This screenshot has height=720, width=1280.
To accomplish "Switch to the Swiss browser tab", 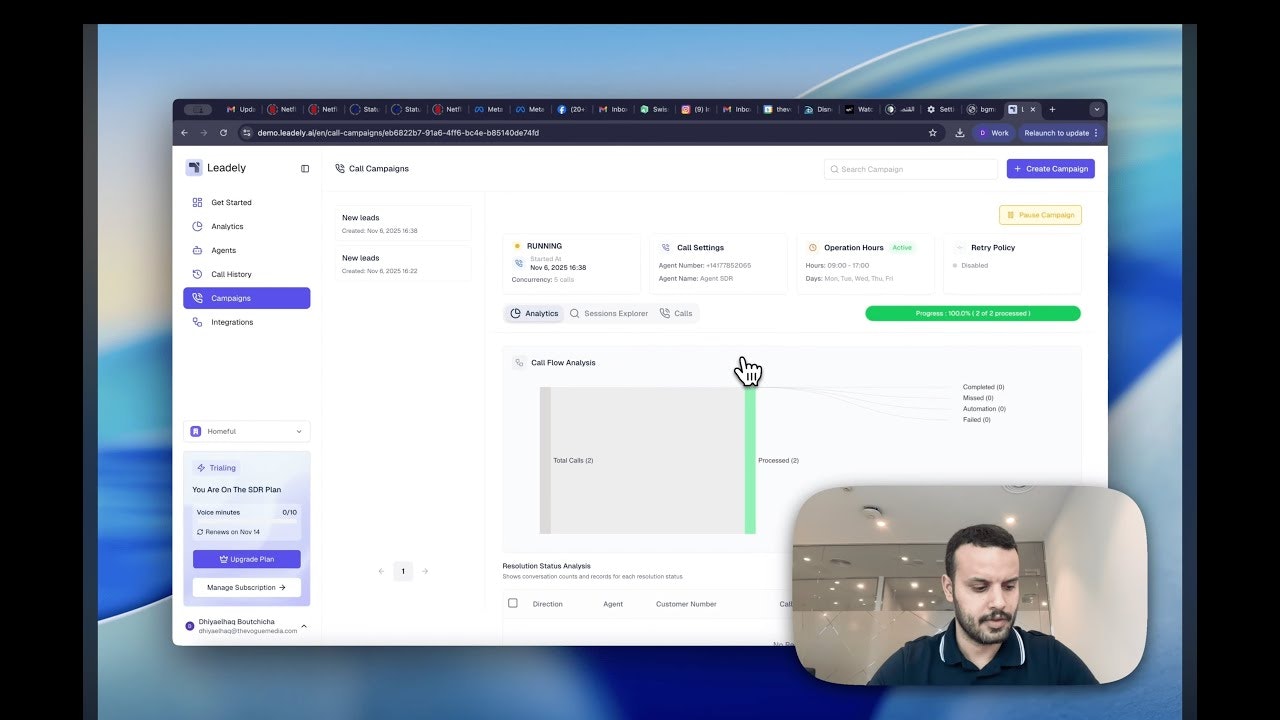I will pos(655,109).
